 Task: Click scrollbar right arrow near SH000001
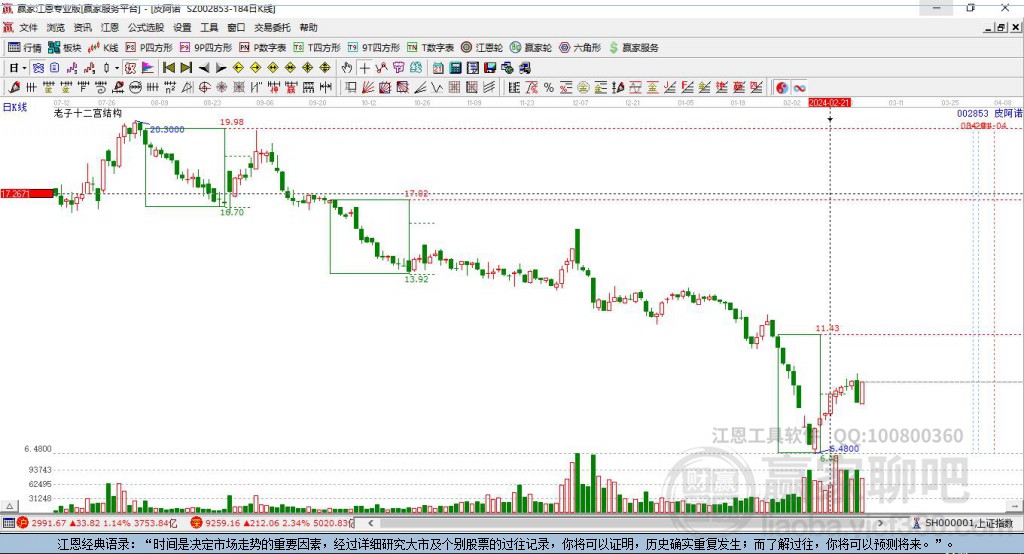[881, 523]
